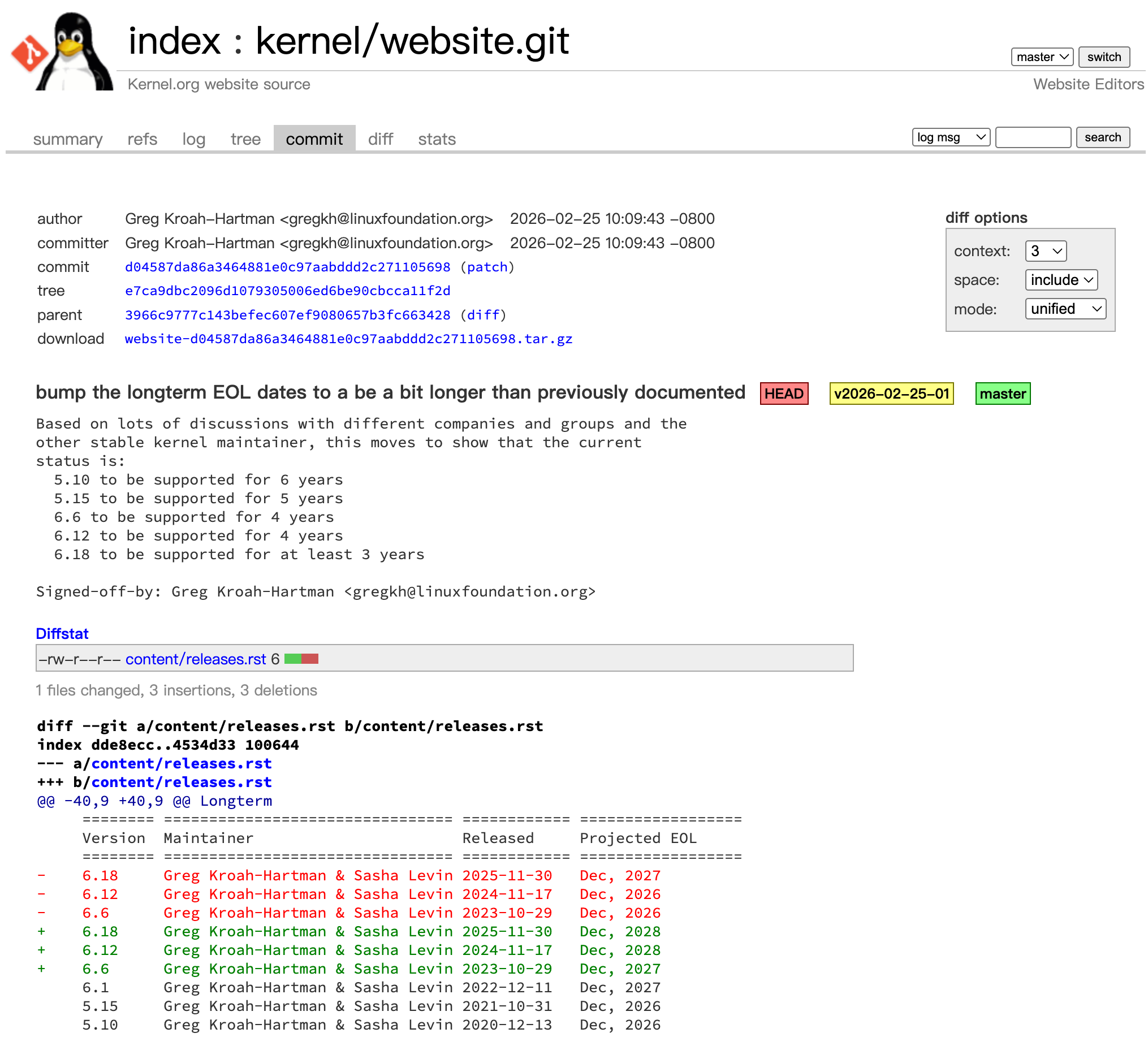Click the red HEAD tag badge
Image resolution: width=1148 pixels, height=1046 pixels.
[786, 394]
